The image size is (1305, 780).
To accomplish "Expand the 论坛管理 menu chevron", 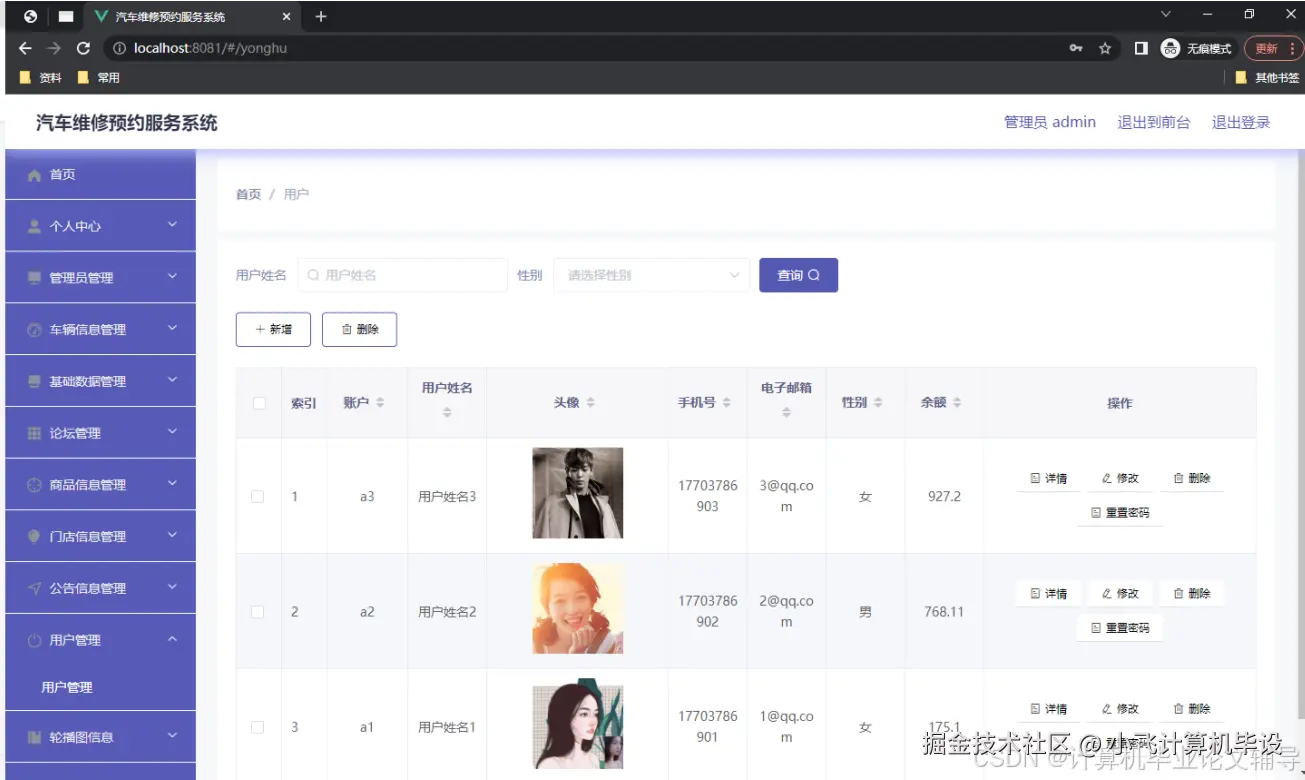I will tap(172, 432).
